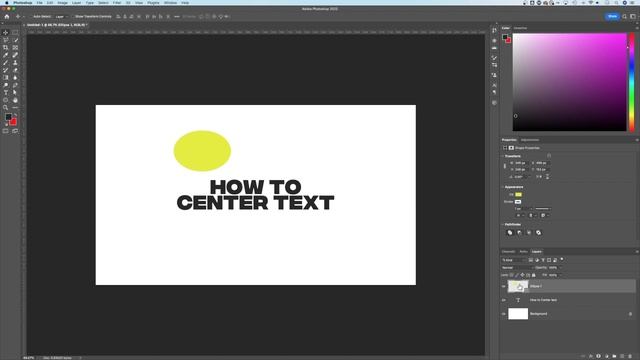Click the delete layer trash icon
The image size is (640, 360).
pos(630,356)
